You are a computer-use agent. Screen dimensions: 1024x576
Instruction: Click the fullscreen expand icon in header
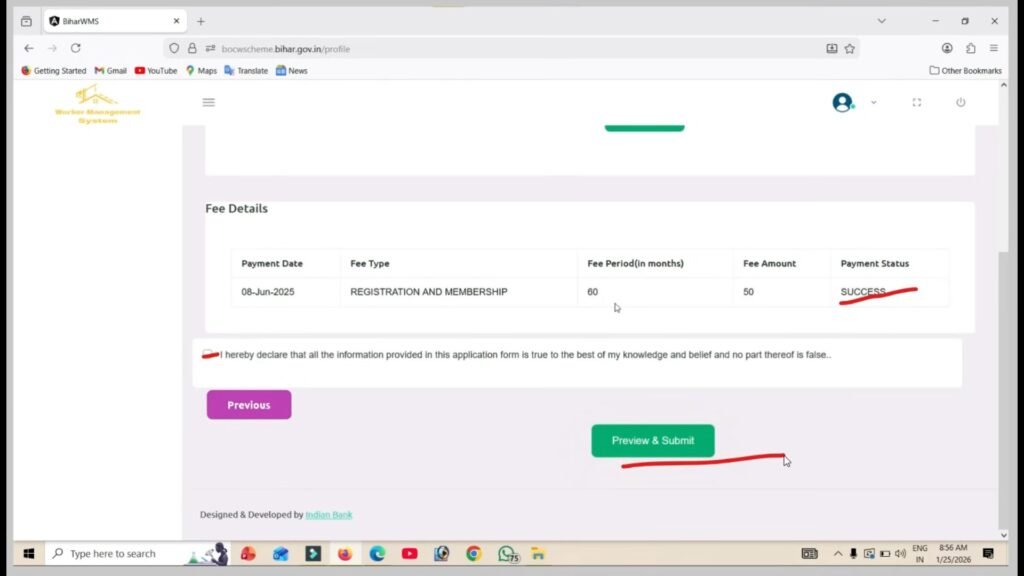pyautogui.click(x=917, y=102)
